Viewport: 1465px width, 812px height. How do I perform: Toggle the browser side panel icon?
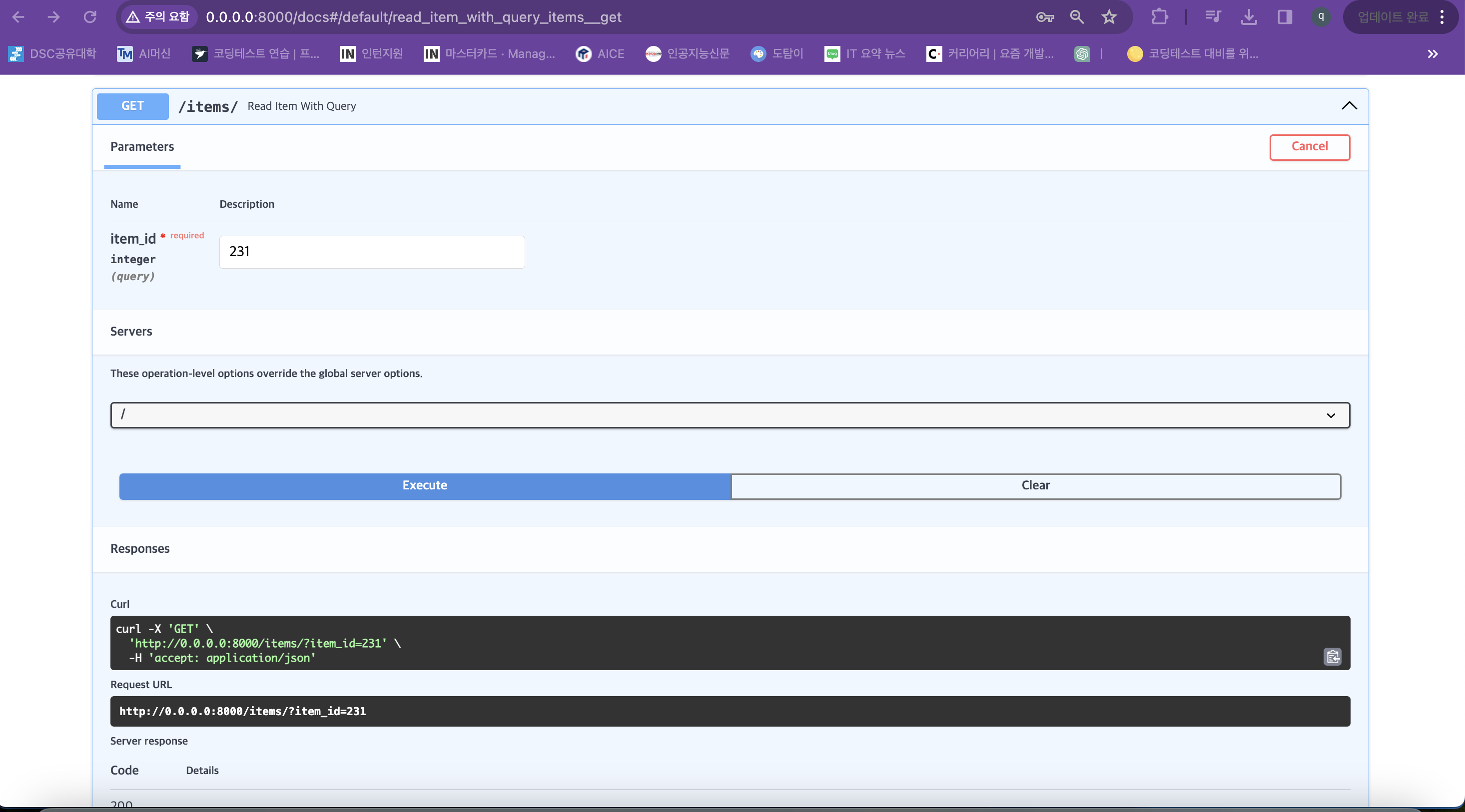point(1285,17)
